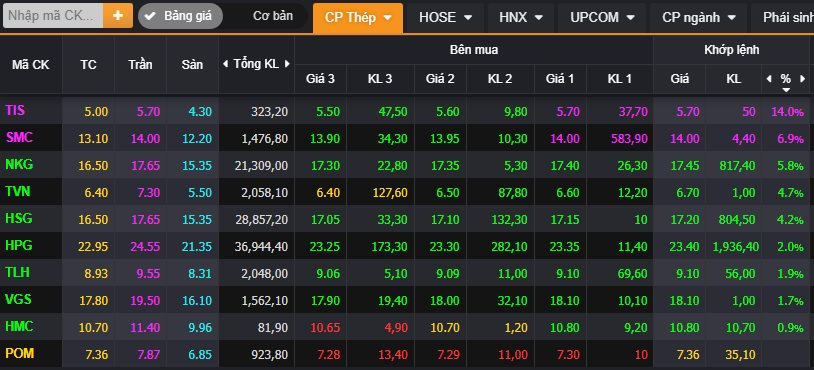This screenshot has width=814, height=370.
Task: Click the KL 3 column header
Action: tap(381, 79)
